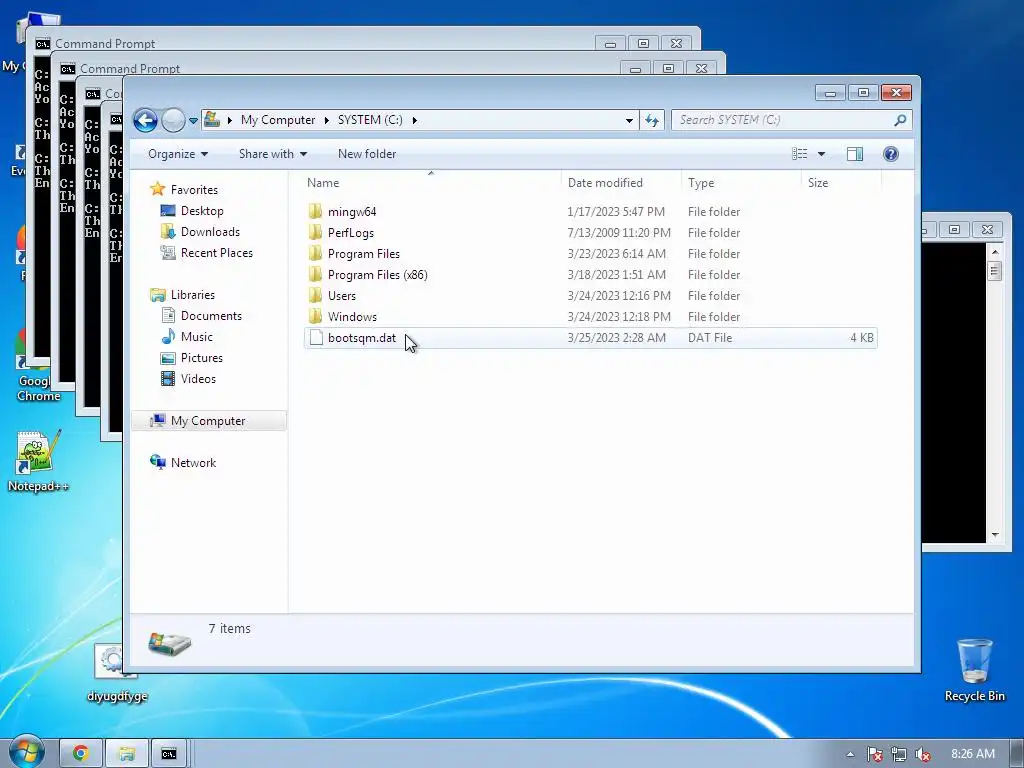Click the 3/25/2023 2:28 AM date cell
The width and height of the screenshot is (1024, 768).
[616, 338]
